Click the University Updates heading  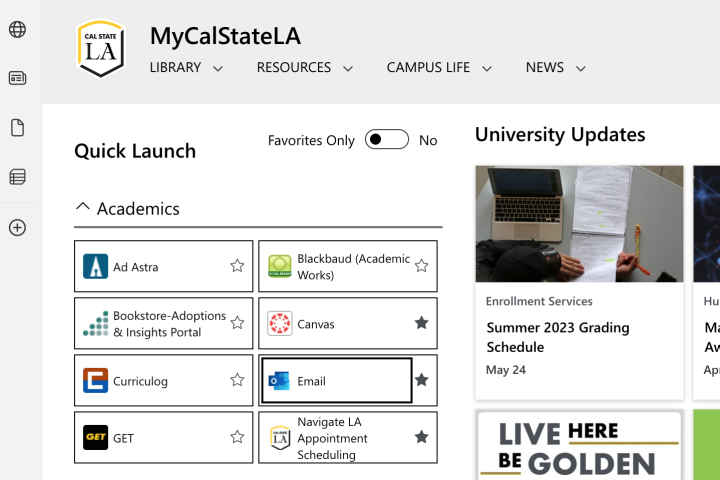pos(560,135)
